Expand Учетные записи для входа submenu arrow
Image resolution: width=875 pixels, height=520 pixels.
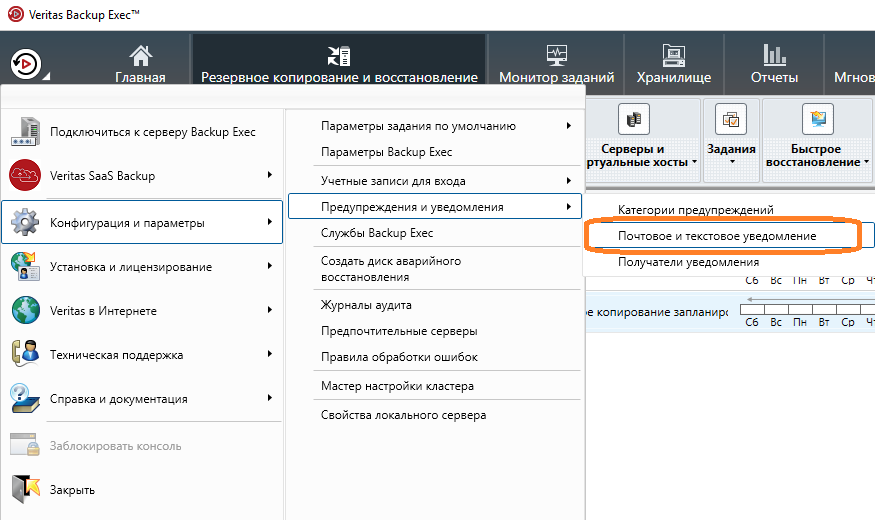coord(569,180)
